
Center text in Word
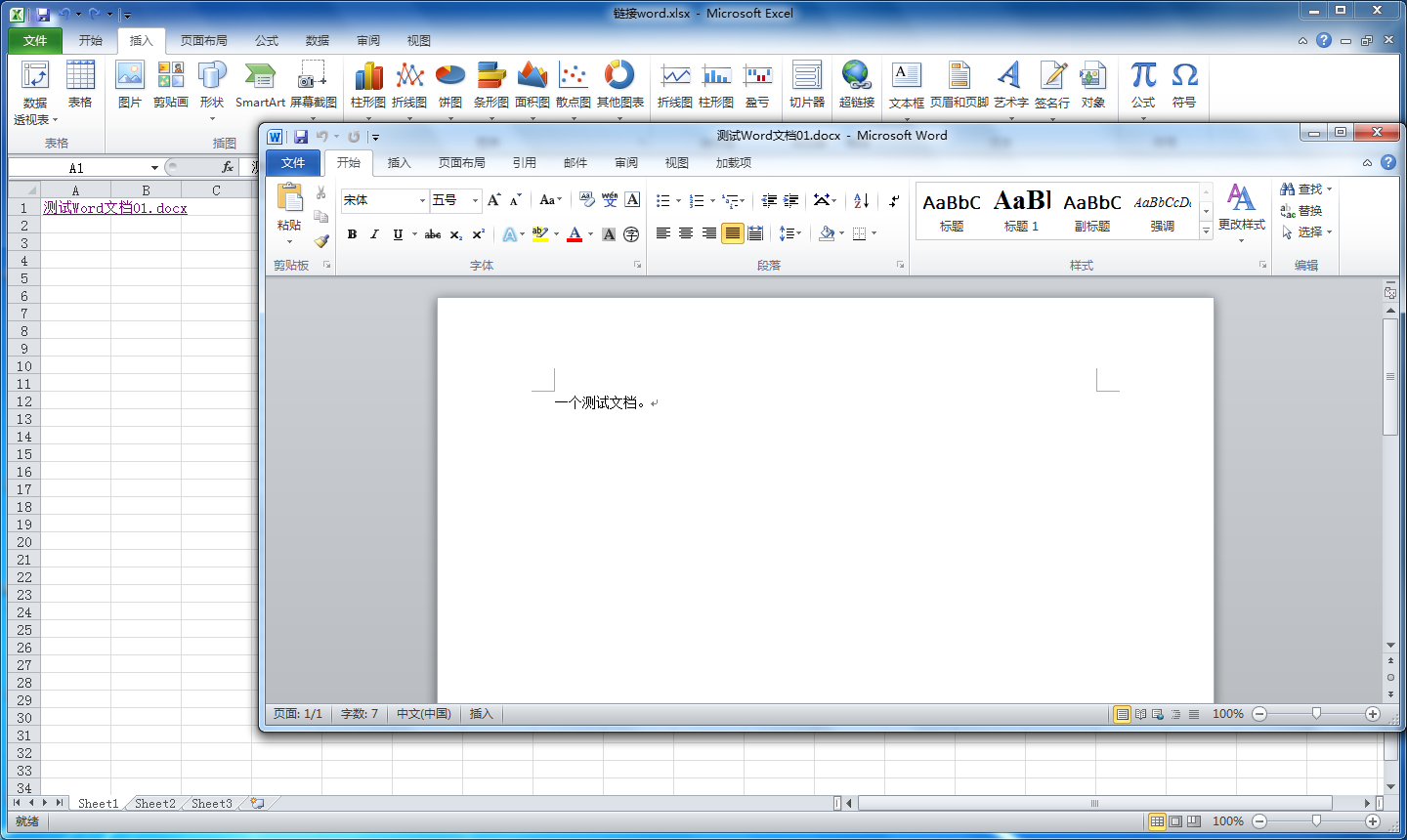(x=686, y=233)
